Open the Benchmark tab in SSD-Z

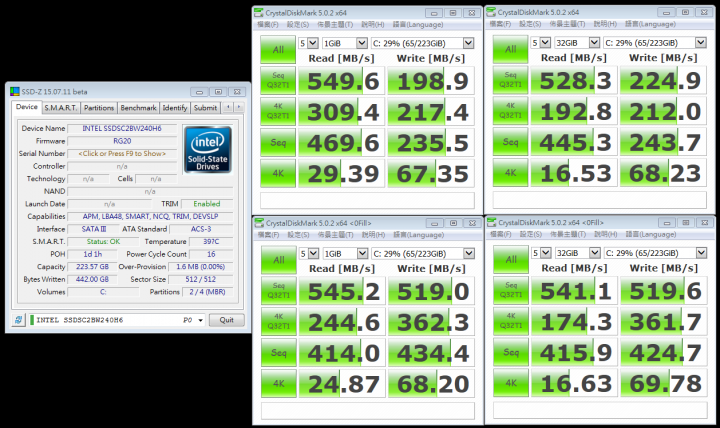[x=138, y=107]
